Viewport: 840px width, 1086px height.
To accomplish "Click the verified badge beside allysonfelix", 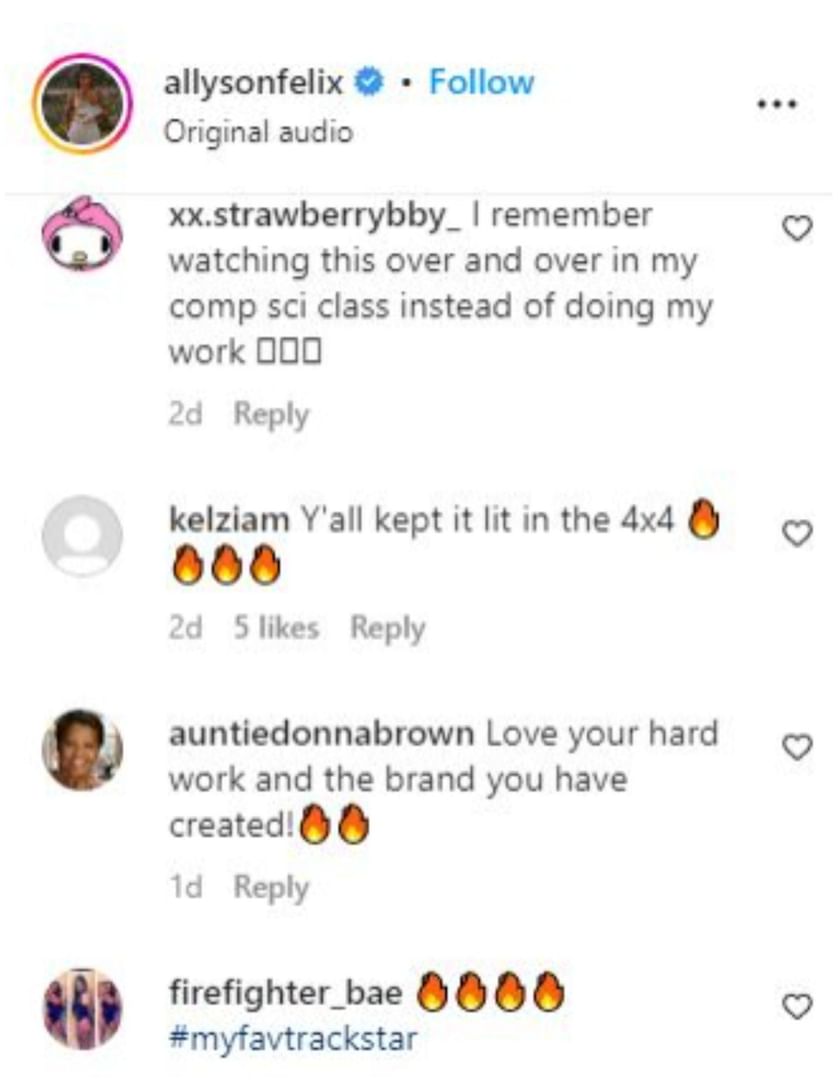I will click(x=369, y=82).
